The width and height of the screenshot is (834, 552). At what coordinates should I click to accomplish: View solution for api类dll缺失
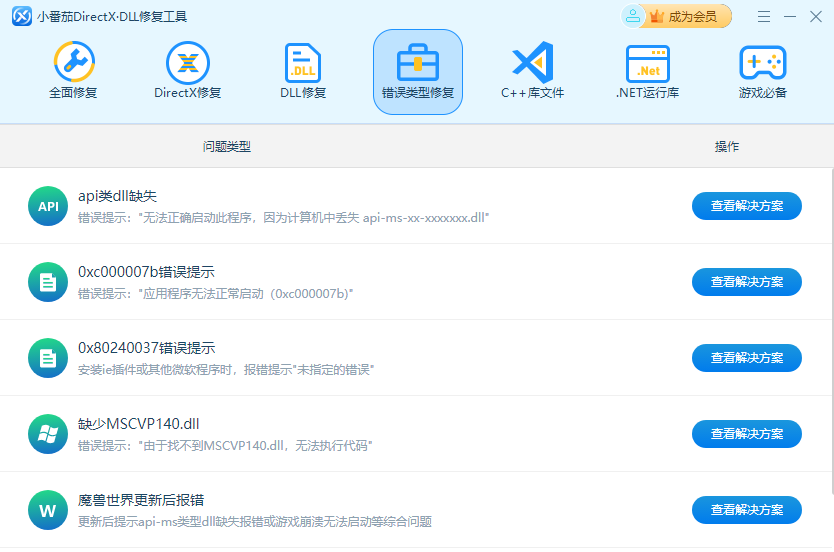746,206
